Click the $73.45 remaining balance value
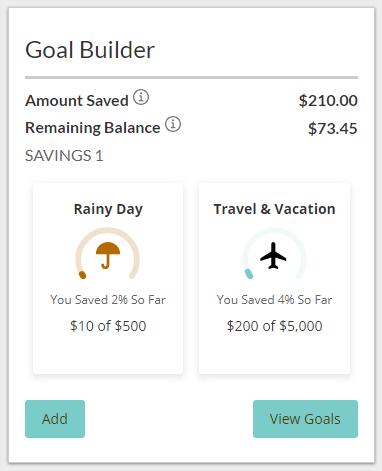The height and width of the screenshot is (471, 382). click(333, 128)
